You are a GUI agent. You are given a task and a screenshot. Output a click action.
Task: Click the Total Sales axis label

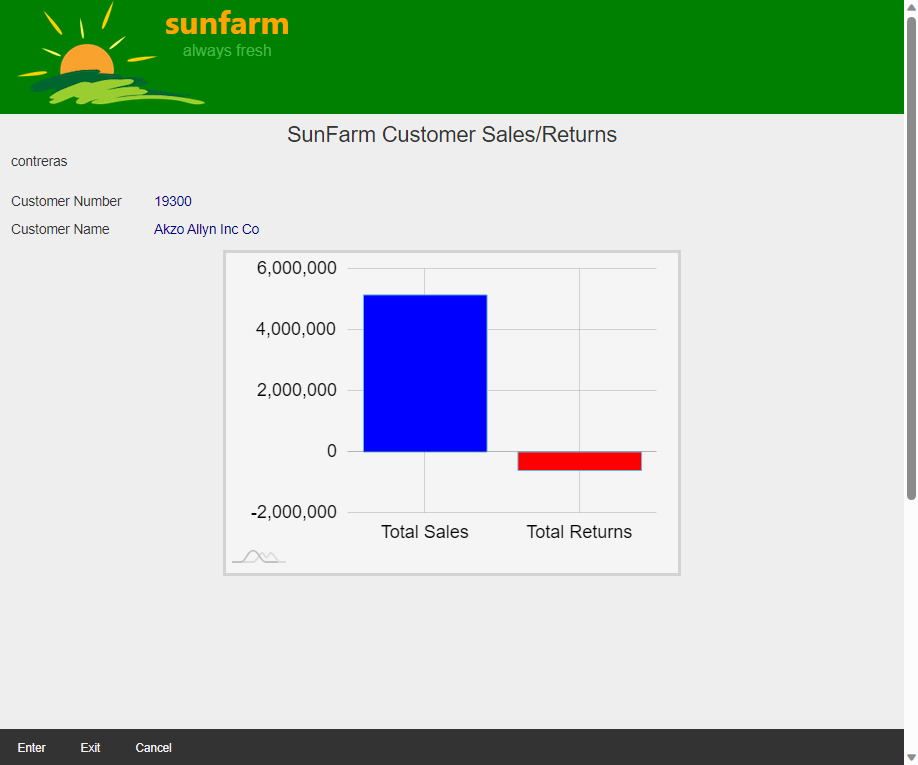pos(424,531)
